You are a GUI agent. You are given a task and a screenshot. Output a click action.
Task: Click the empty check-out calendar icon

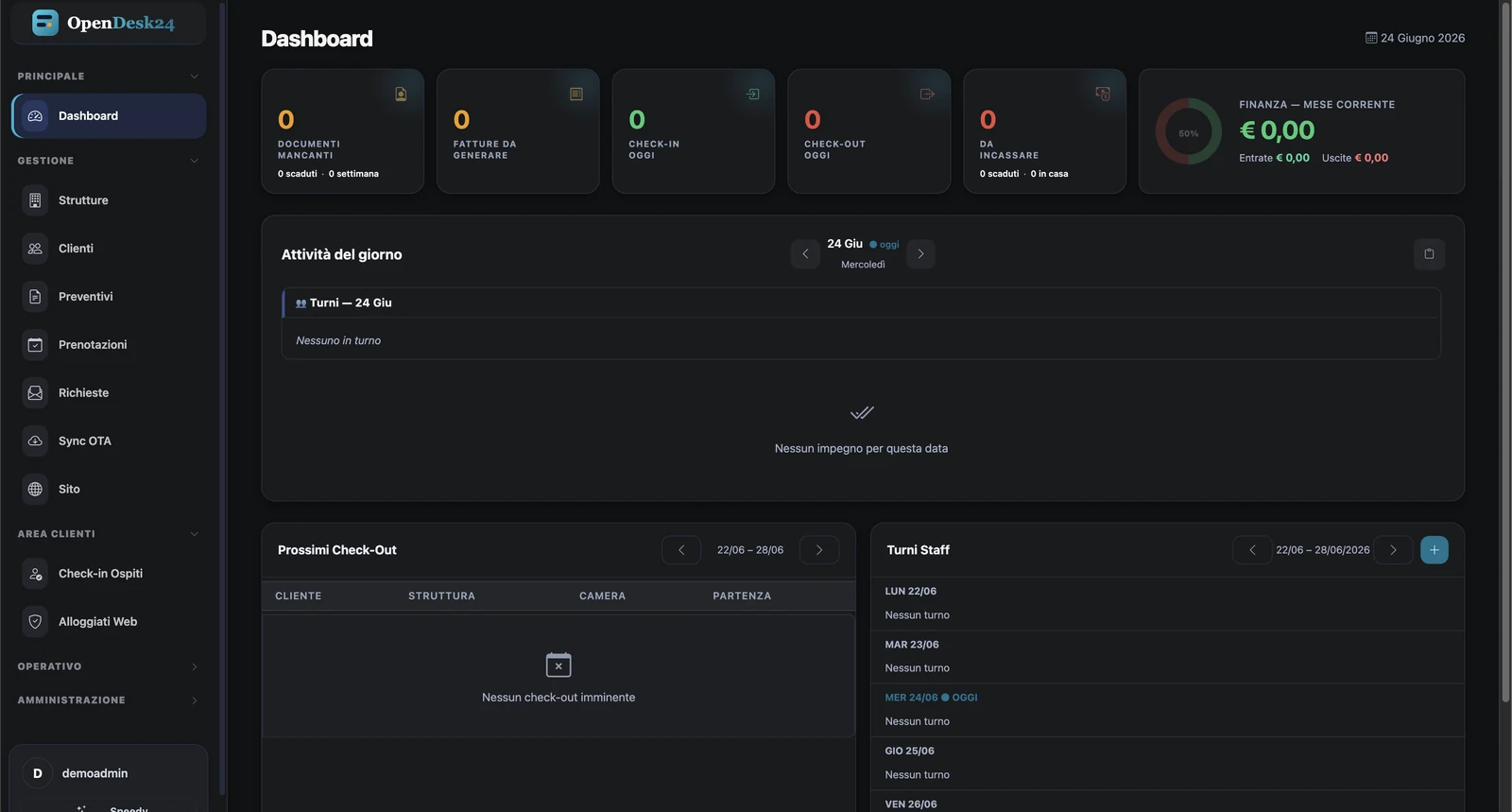[x=558, y=665]
